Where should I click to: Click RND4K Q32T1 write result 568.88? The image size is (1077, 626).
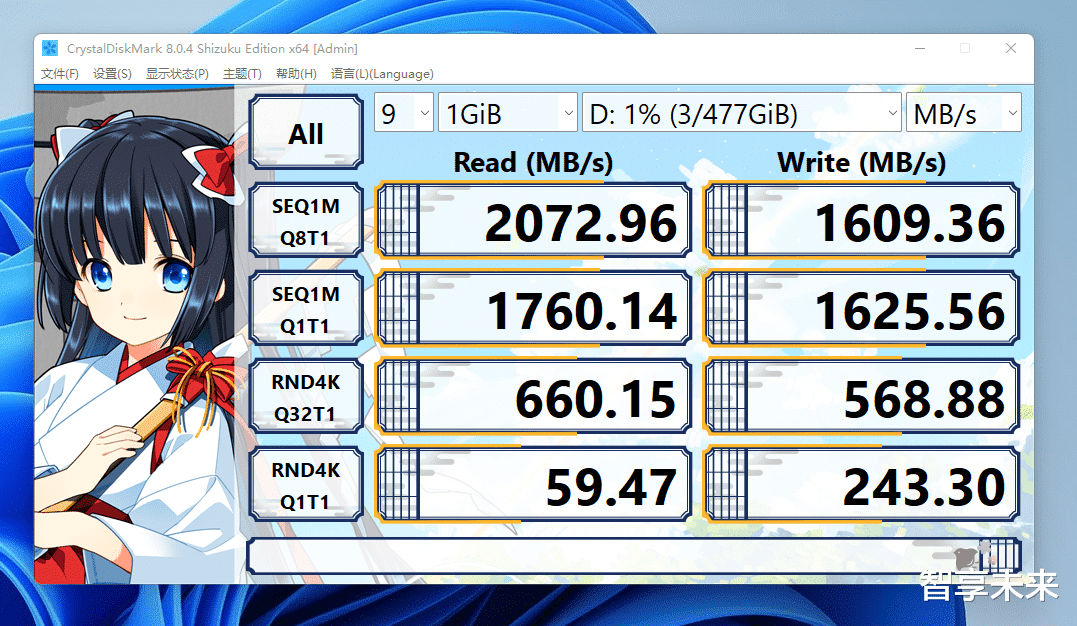[861, 396]
